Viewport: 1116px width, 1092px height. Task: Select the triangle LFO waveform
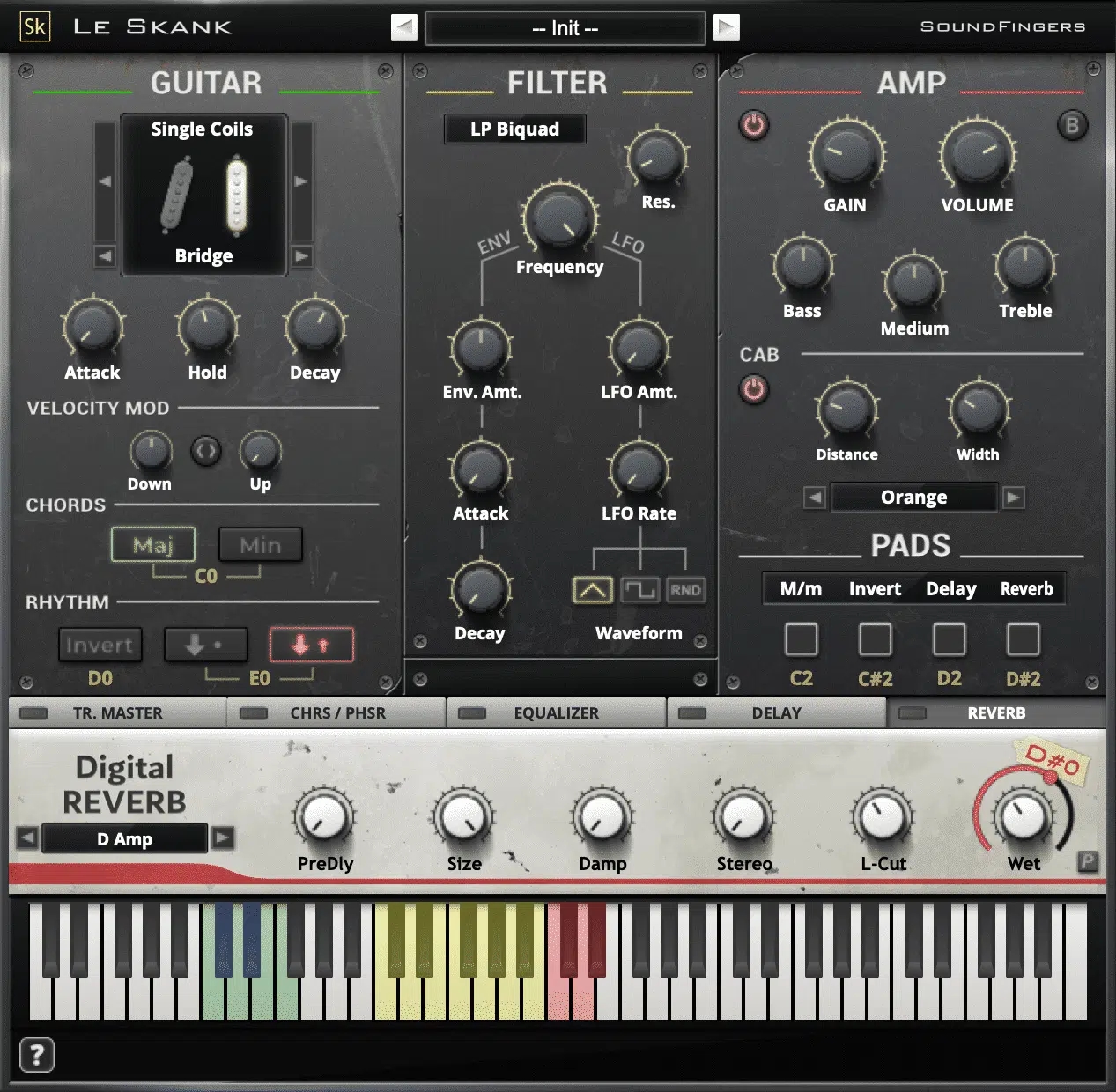tap(593, 590)
